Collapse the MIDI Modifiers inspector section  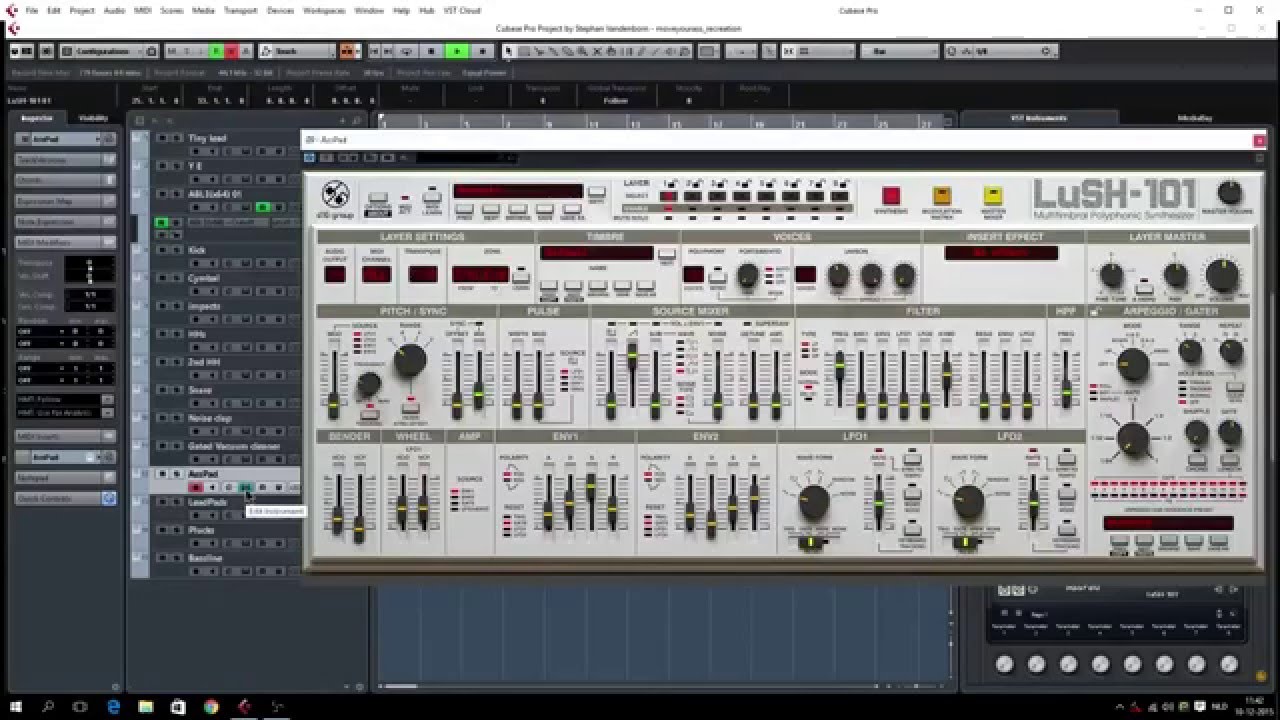[65, 242]
